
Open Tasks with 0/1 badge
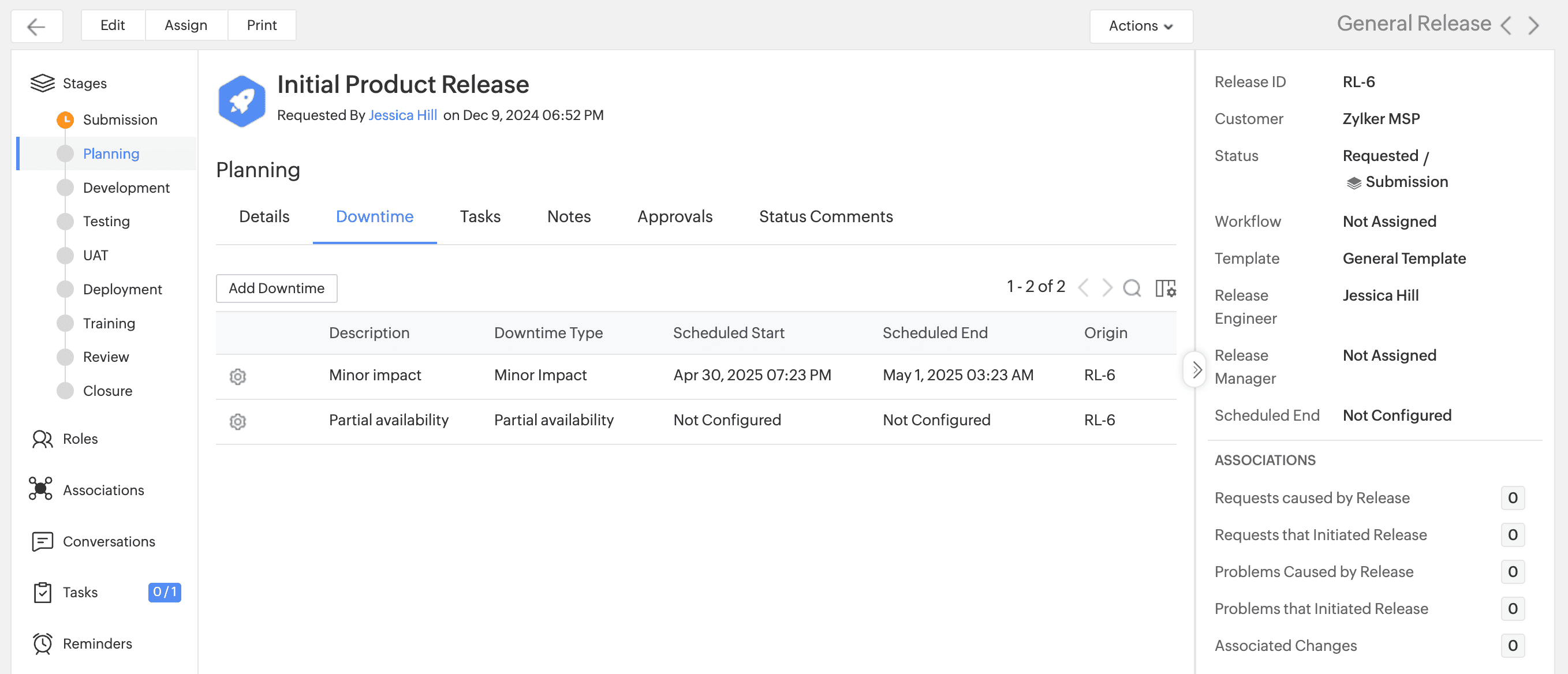80,592
